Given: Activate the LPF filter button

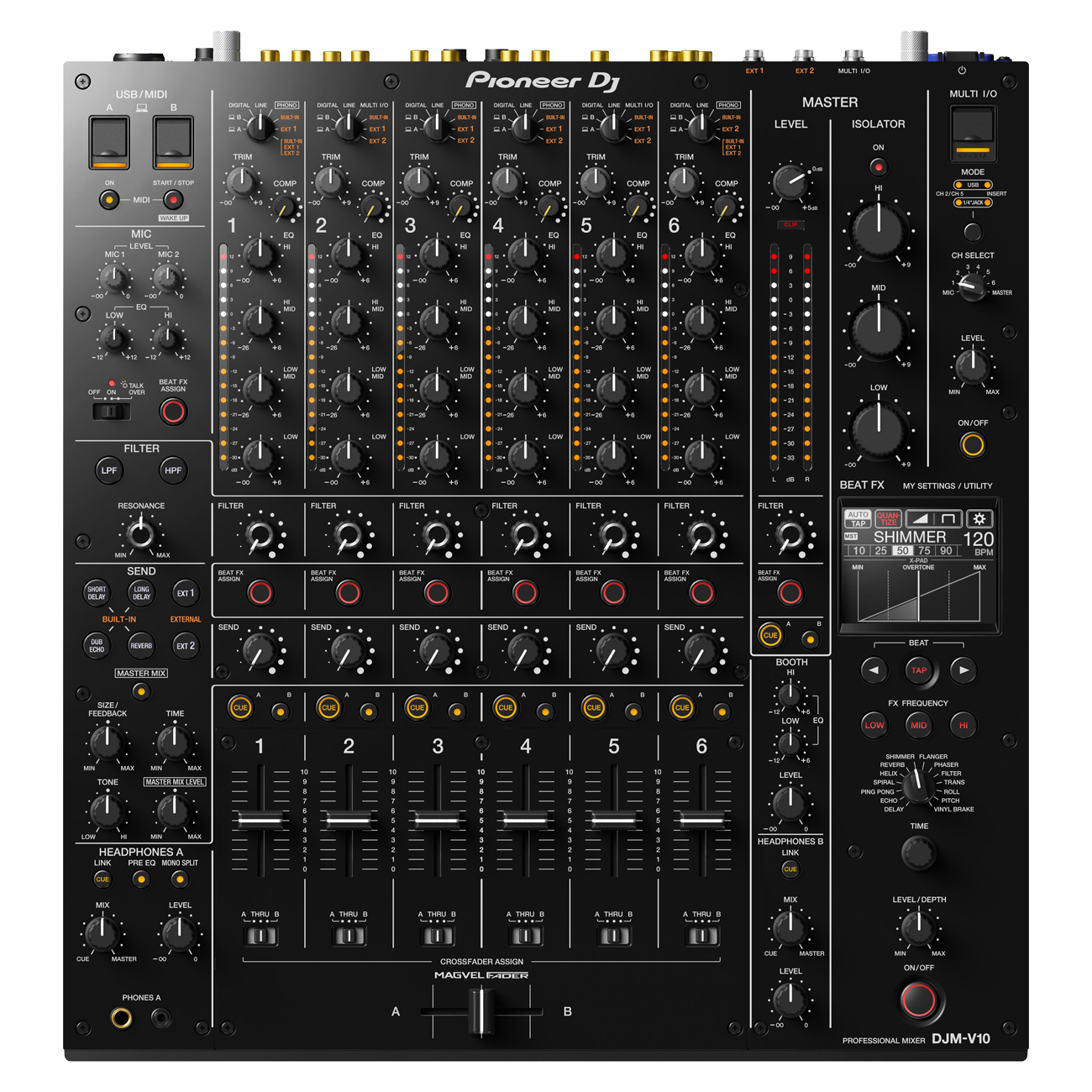Looking at the screenshot, I should tap(109, 470).
